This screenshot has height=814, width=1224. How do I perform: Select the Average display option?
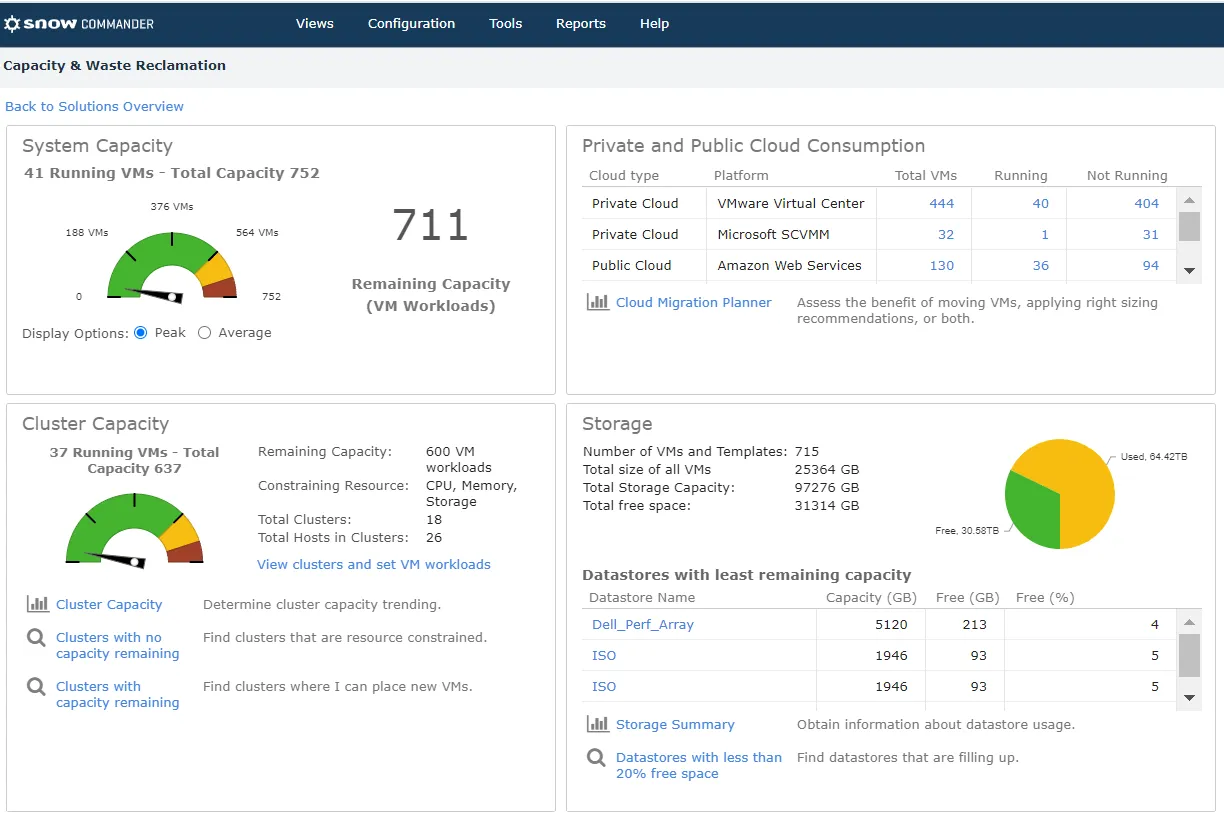[x=205, y=333]
